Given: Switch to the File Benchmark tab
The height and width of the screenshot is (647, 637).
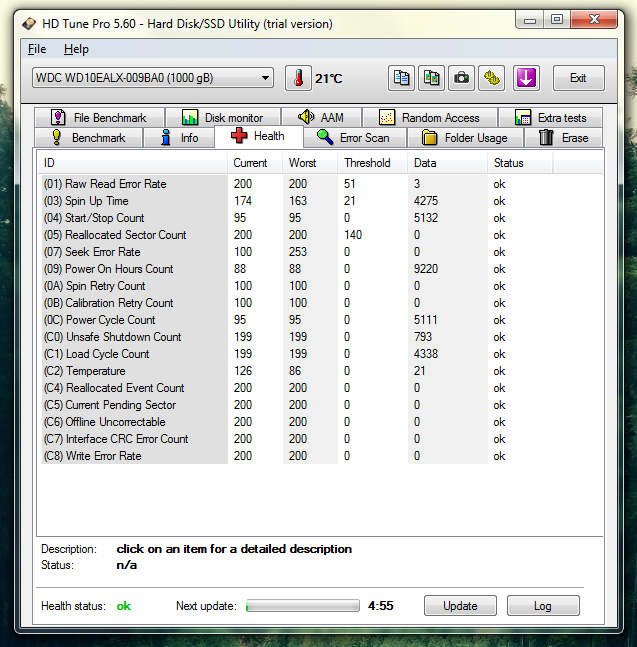Looking at the screenshot, I should [x=99, y=118].
